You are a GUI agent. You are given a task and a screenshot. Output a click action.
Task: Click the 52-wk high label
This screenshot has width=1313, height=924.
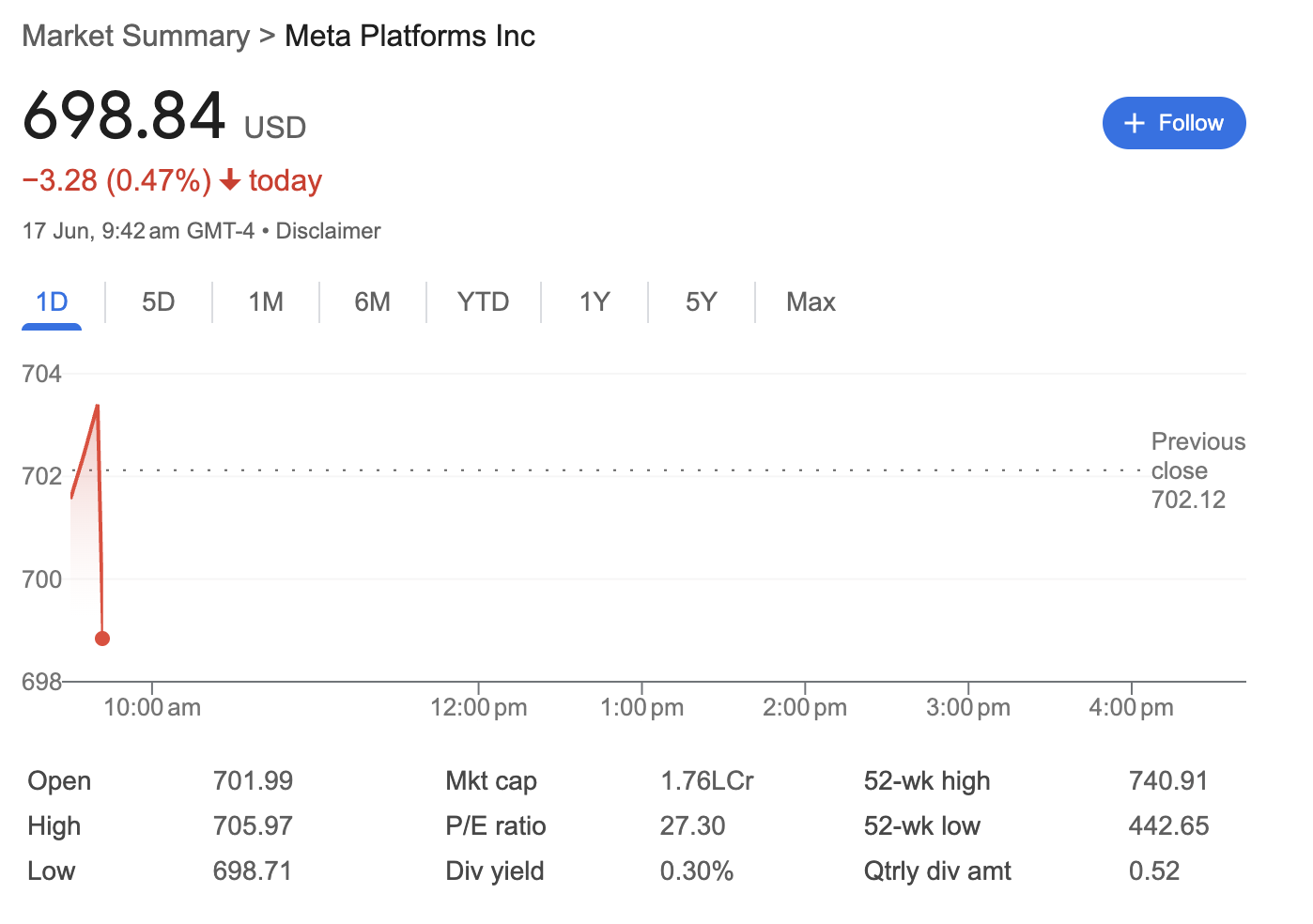927,780
